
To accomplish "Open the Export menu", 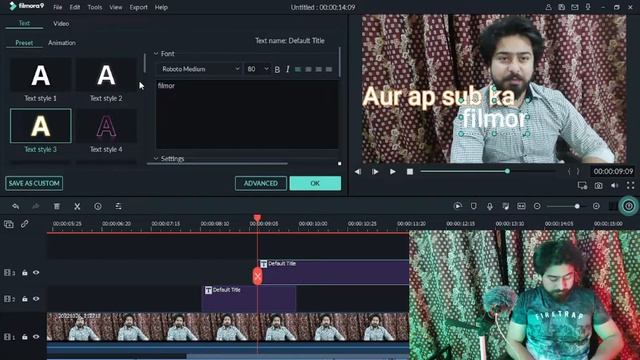I will point(138,7).
